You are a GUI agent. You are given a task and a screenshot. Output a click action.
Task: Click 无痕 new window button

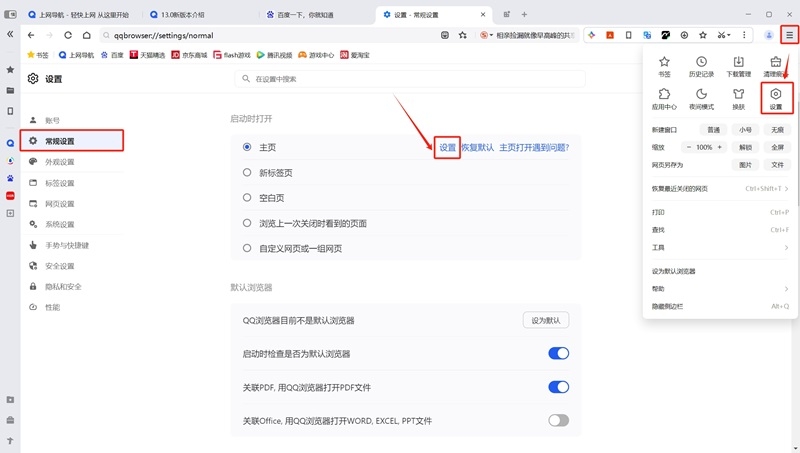click(777, 130)
